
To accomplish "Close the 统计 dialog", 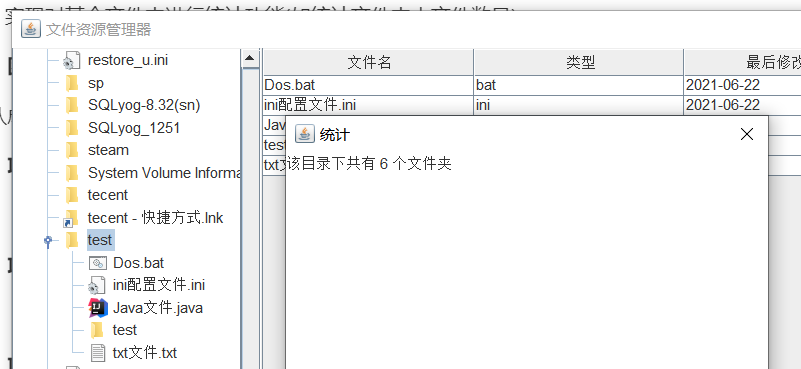I will (747, 134).
